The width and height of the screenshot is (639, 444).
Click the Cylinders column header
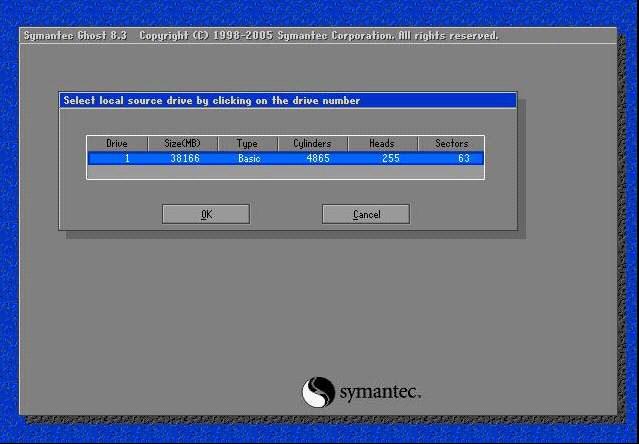(312, 144)
